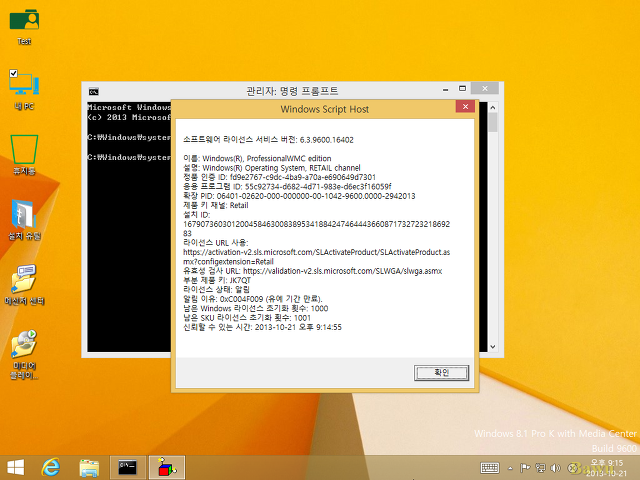The width and height of the screenshot is (640, 480).
Task: Open the 휴지통 recycle bin icon
Action: [24, 155]
